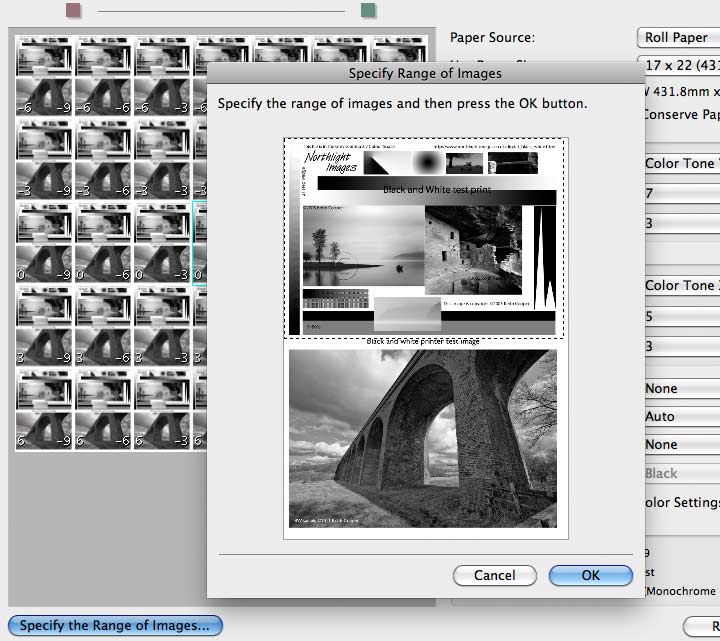Open the Roll Paper source dropdown
This screenshot has width=720, height=641.
point(678,38)
